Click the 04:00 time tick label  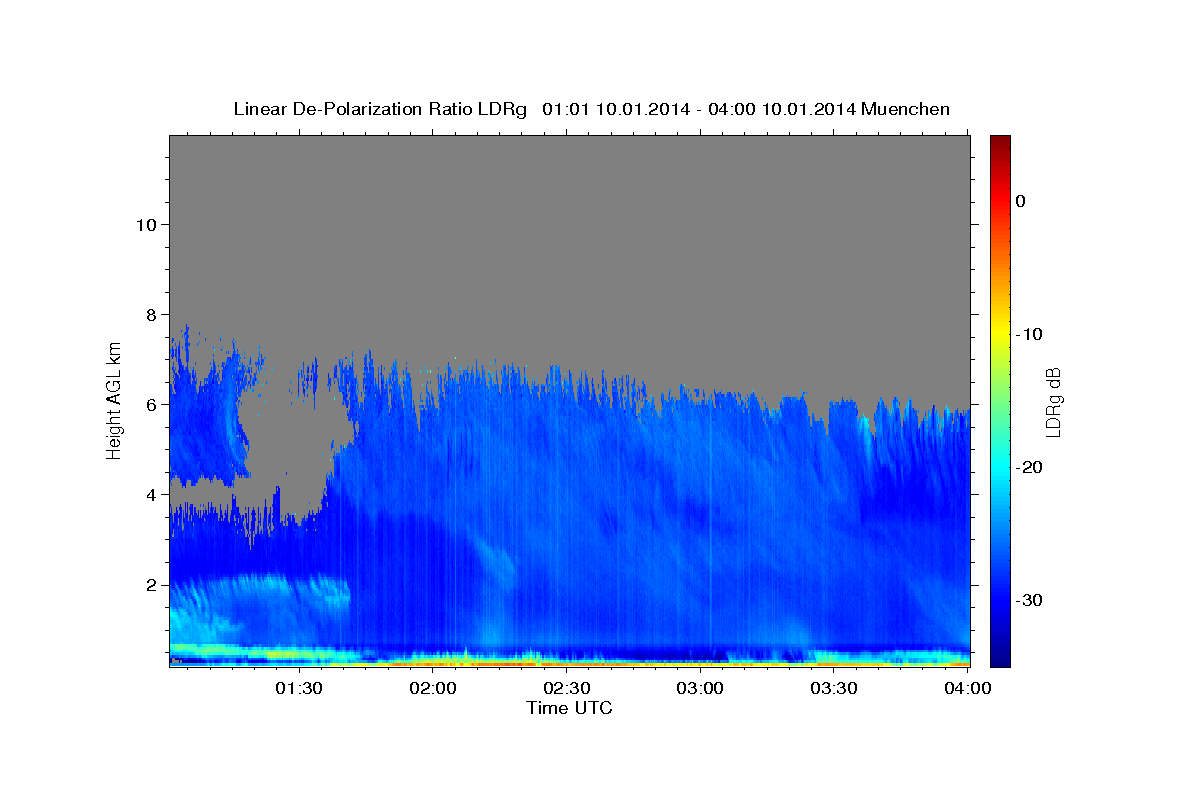[x=967, y=688]
